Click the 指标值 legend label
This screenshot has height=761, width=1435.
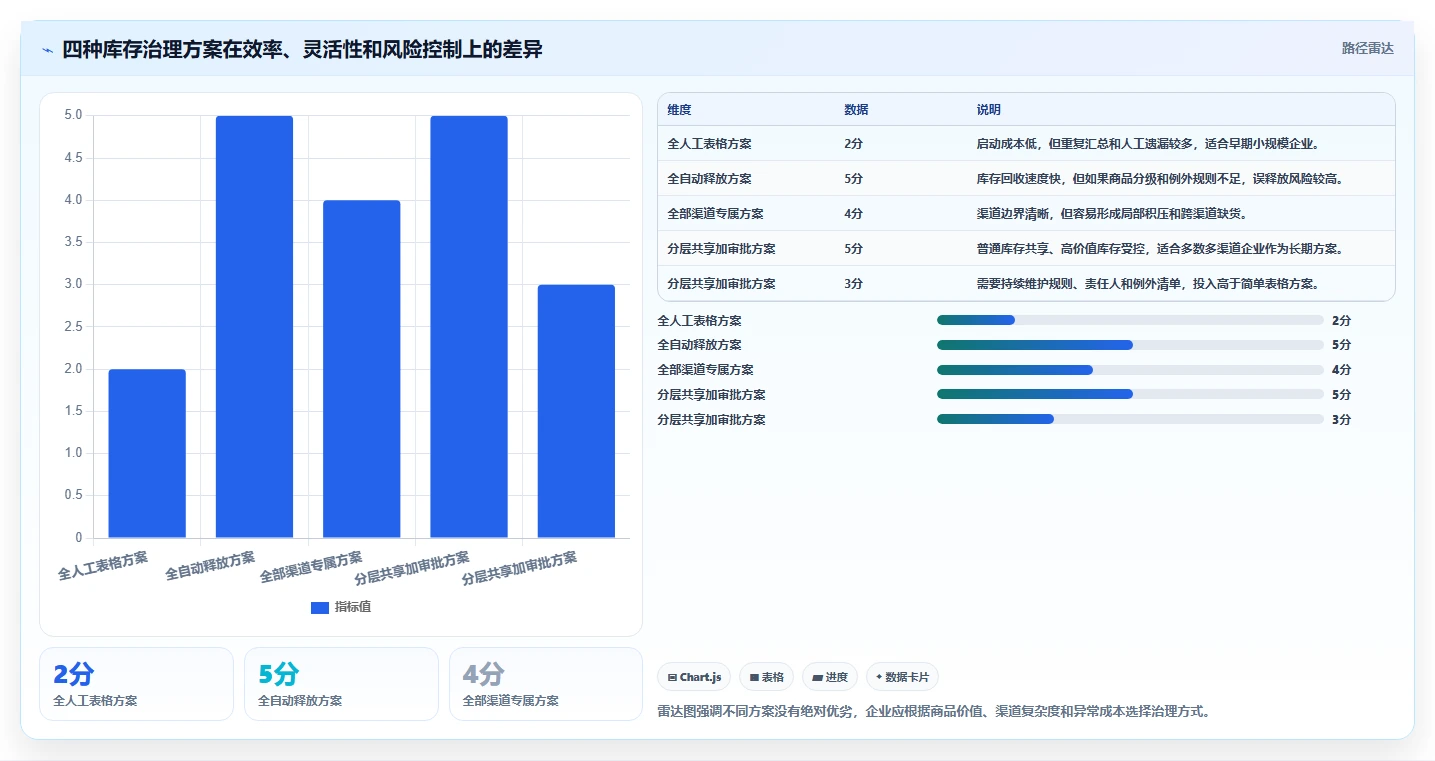[x=353, y=607]
